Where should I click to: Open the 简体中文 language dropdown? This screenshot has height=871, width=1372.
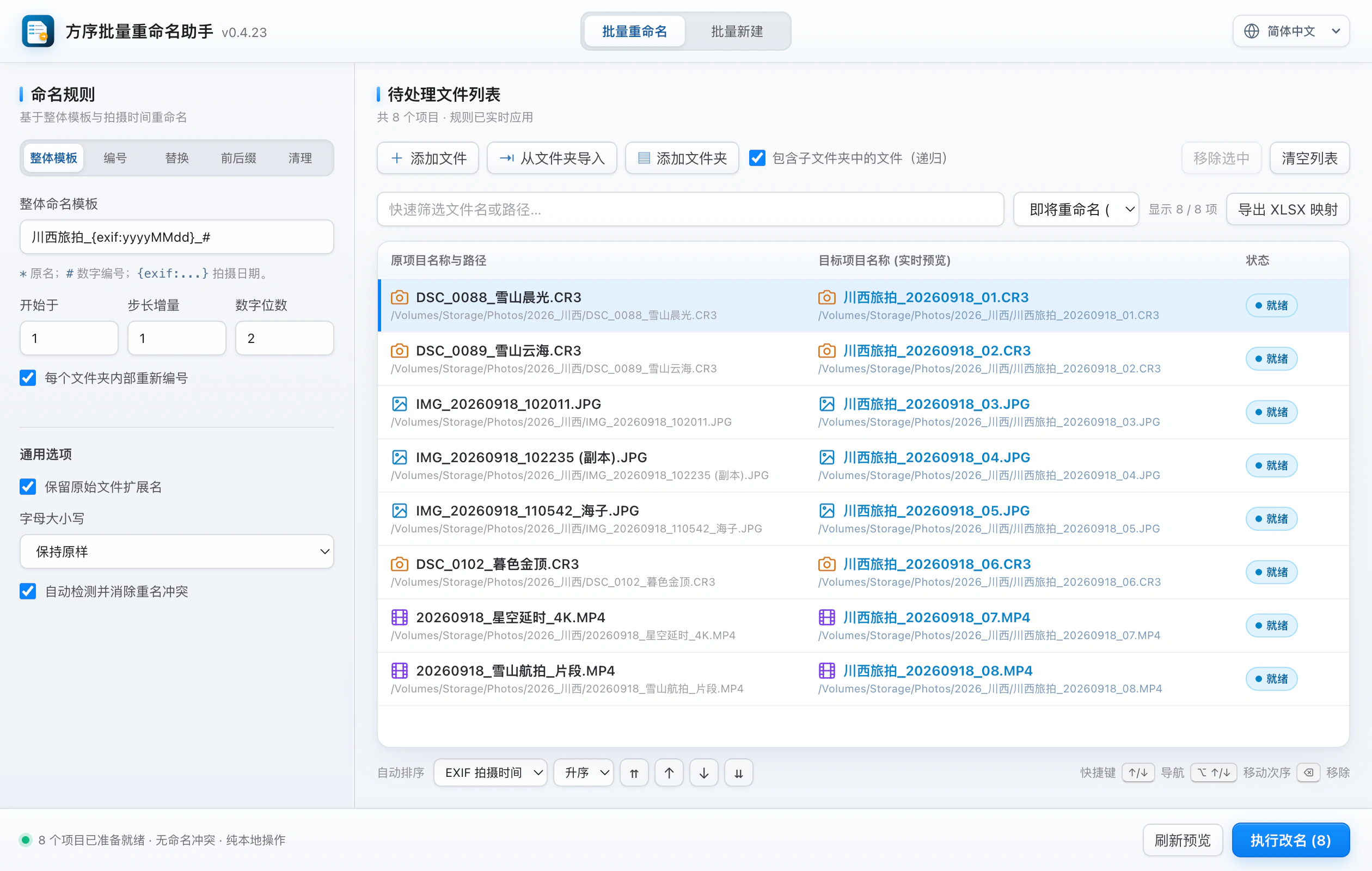pyautogui.click(x=1291, y=32)
